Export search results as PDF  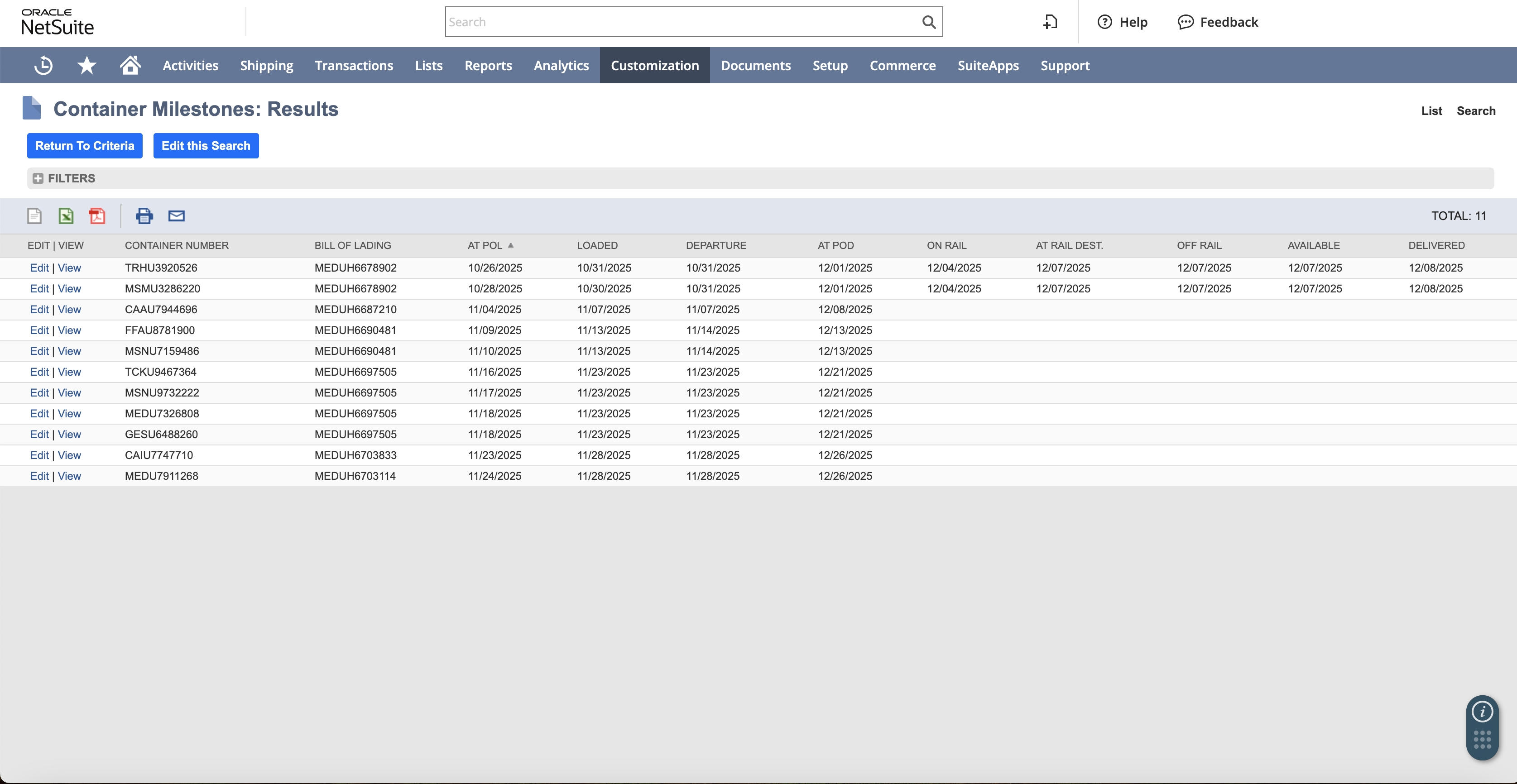coord(97,216)
